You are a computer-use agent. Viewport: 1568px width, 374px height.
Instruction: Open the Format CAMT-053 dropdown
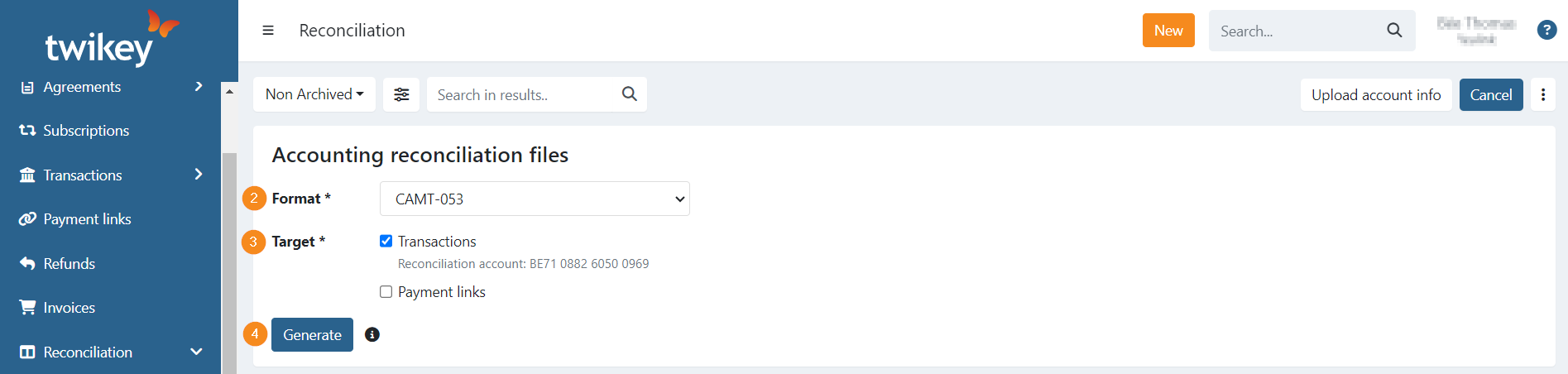535,199
